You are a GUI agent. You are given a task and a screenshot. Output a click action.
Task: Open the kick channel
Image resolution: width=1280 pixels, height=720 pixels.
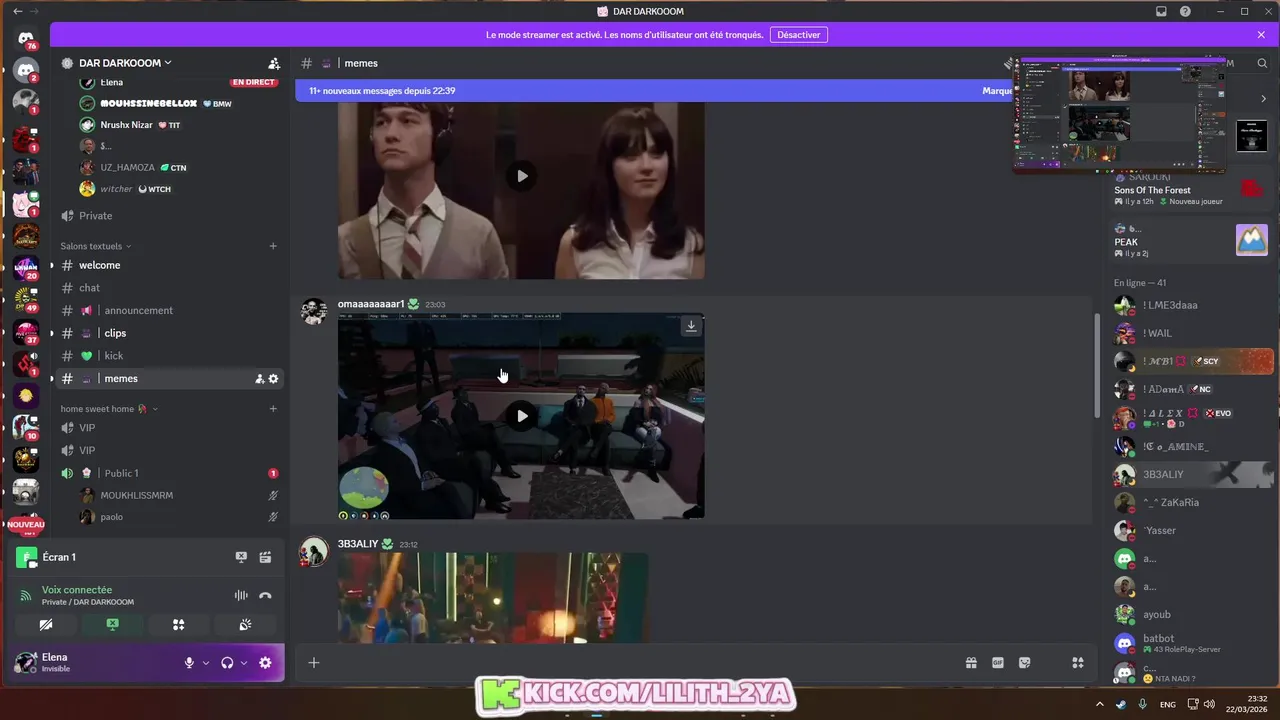click(x=167, y=356)
